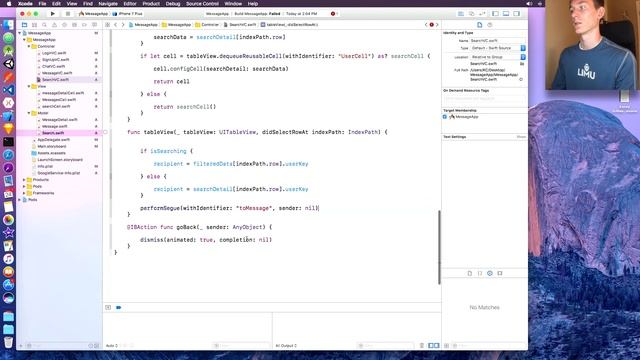Click the tableView didSelectRowAt item in jump bar
Screen dimensions: 640x360
[289, 25]
